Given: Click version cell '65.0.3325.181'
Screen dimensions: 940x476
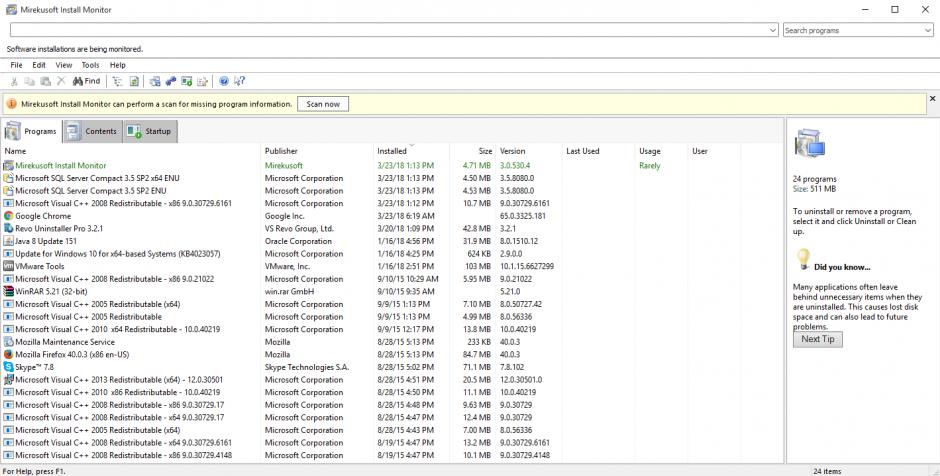Looking at the screenshot, I should click(523, 216).
